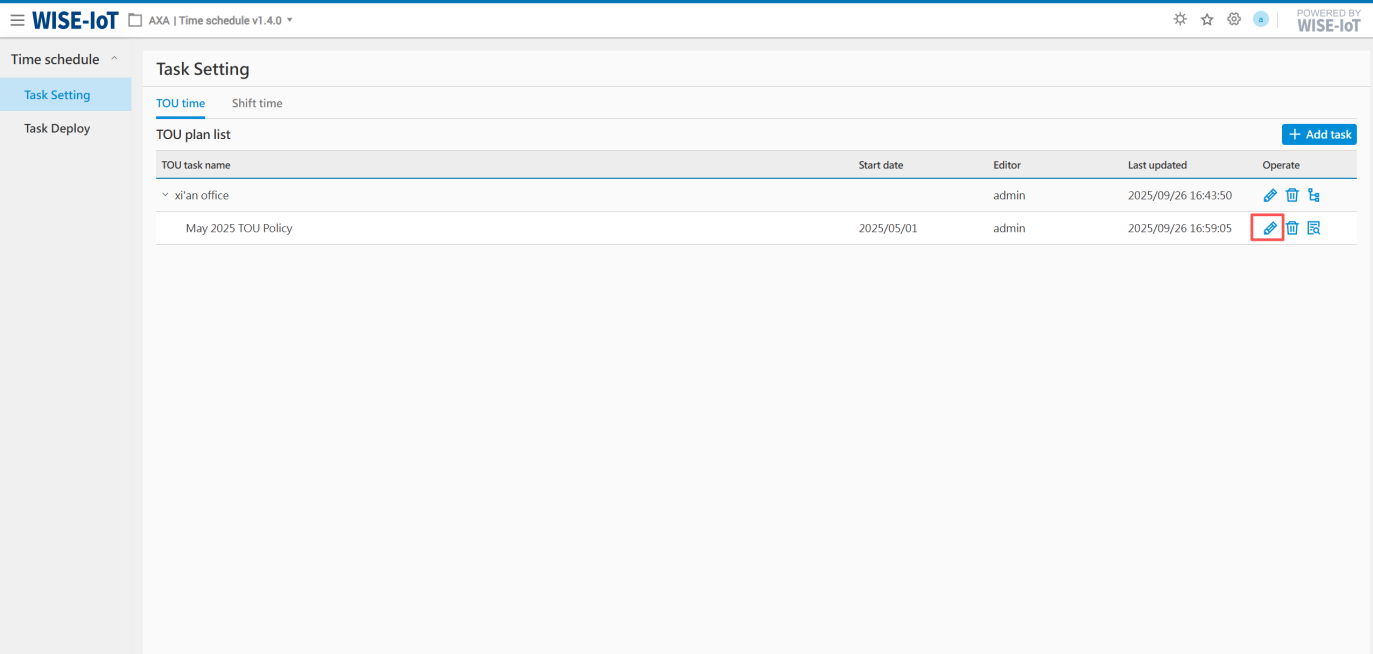The width and height of the screenshot is (1373, 654).
Task: Open details view of May 2025 TOU Policy
Action: click(x=1314, y=228)
